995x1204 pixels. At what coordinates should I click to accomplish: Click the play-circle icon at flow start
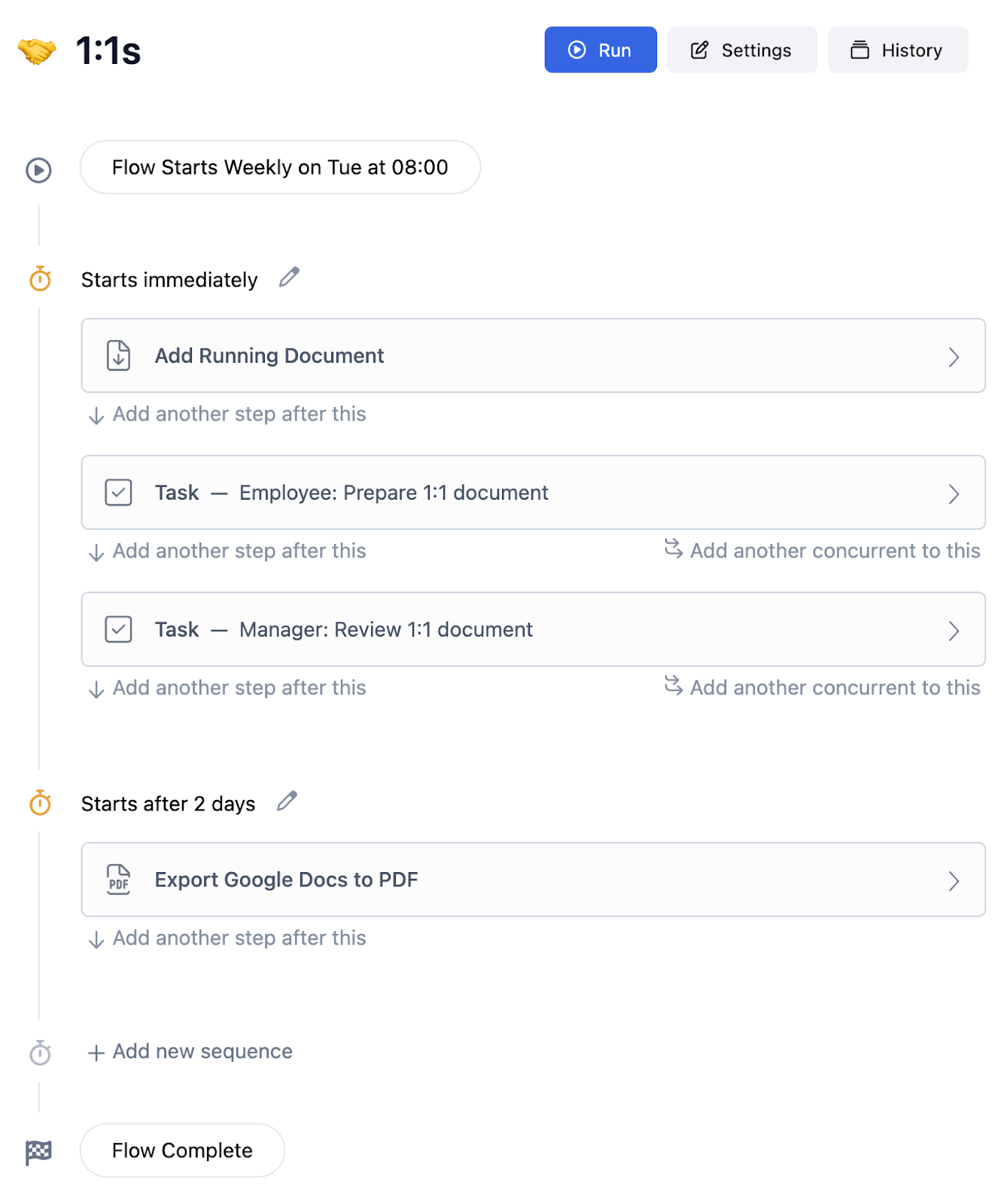[x=39, y=170]
